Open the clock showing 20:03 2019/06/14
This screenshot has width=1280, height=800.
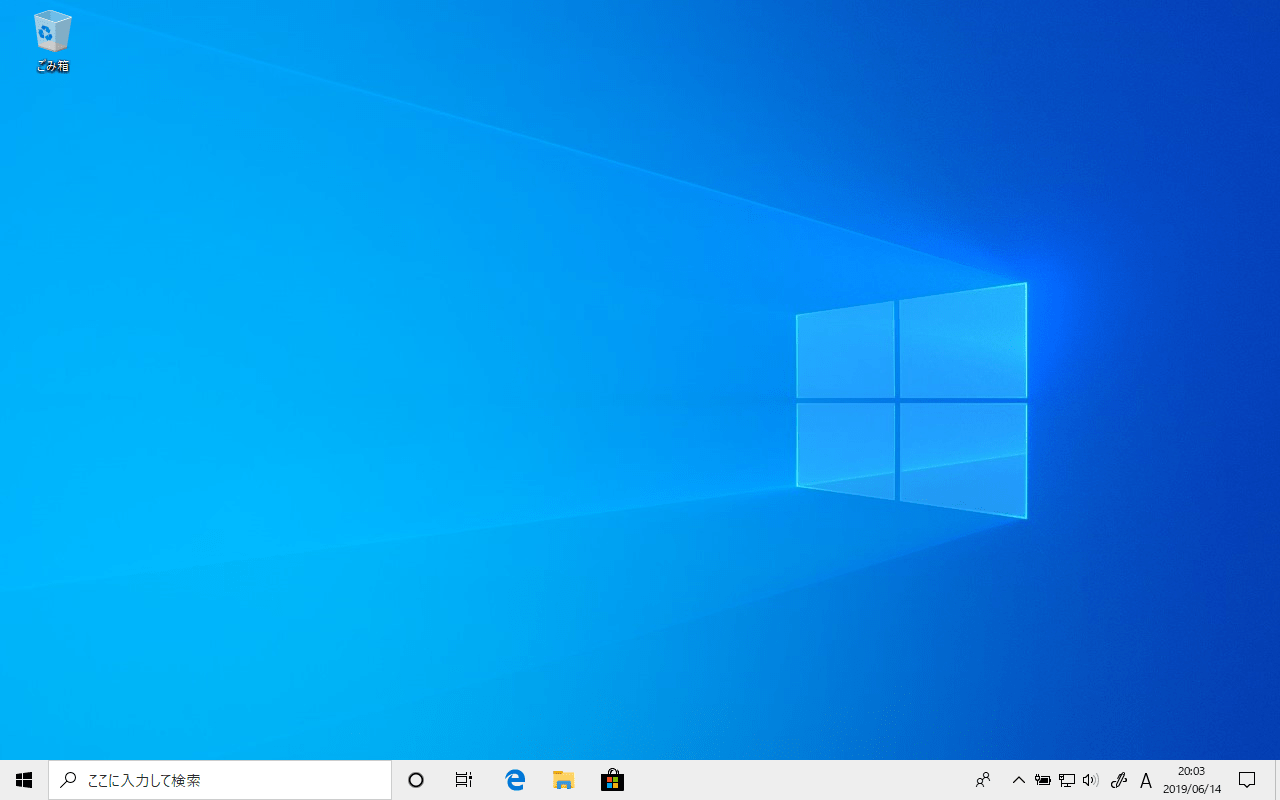pyautogui.click(x=1192, y=780)
